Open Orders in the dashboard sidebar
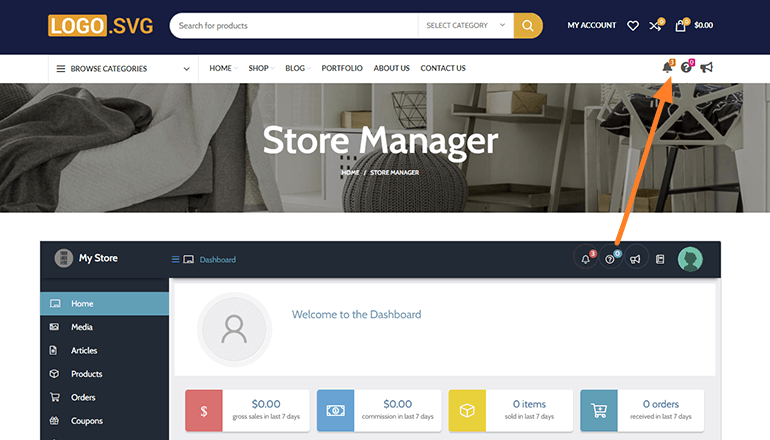The height and width of the screenshot is (440, 770). click(83, 397)
